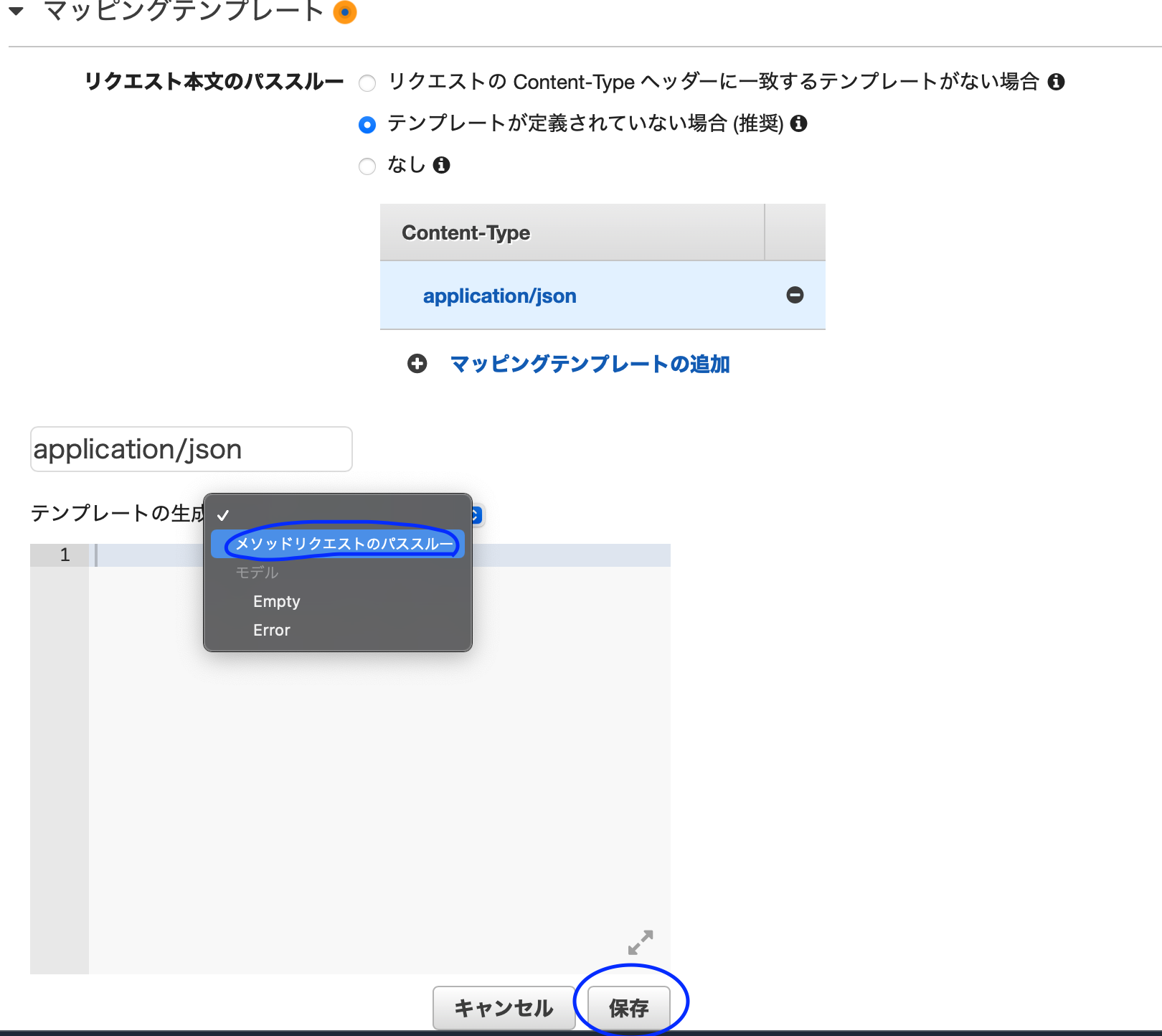Click the 保存 button
Viewport: 1162px width, 1036px height.
(629, 1007)
